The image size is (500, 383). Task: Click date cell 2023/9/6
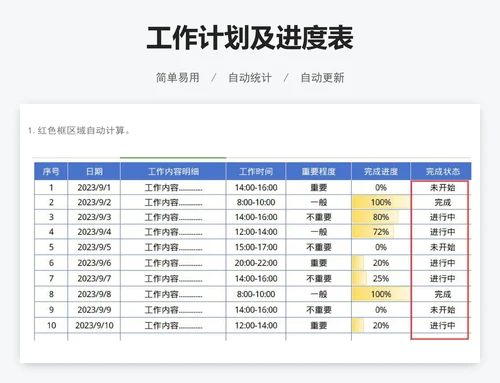(94, 263)
